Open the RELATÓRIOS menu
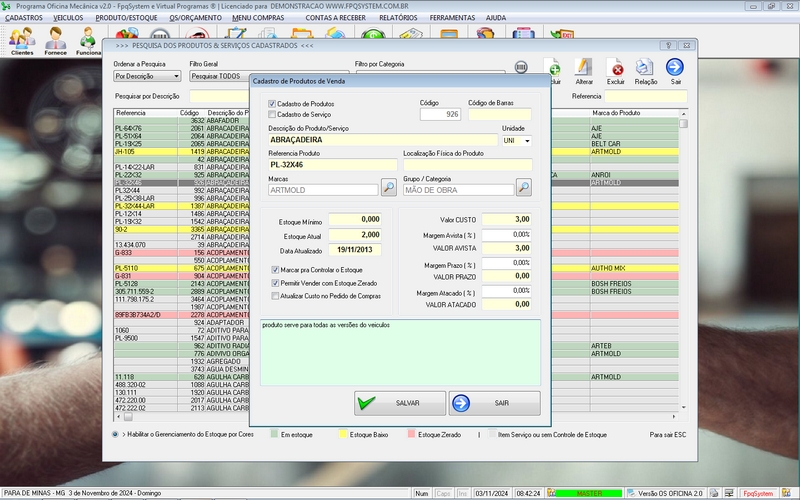The height and width of the screenshot is (500, 800). pyautogui.click(x=399, y=18)
